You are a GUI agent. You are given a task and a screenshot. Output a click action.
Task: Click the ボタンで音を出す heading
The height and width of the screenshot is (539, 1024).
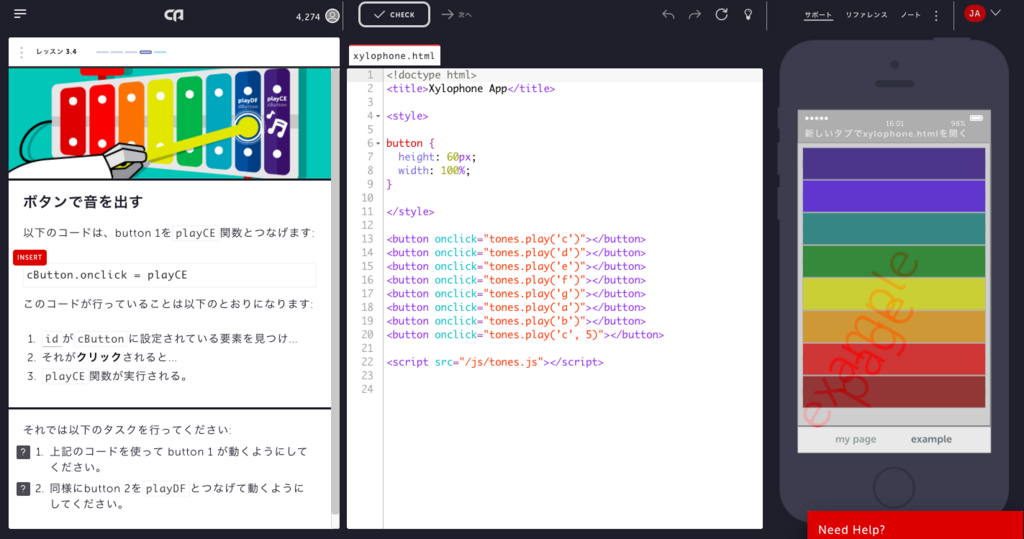(83, 202)
